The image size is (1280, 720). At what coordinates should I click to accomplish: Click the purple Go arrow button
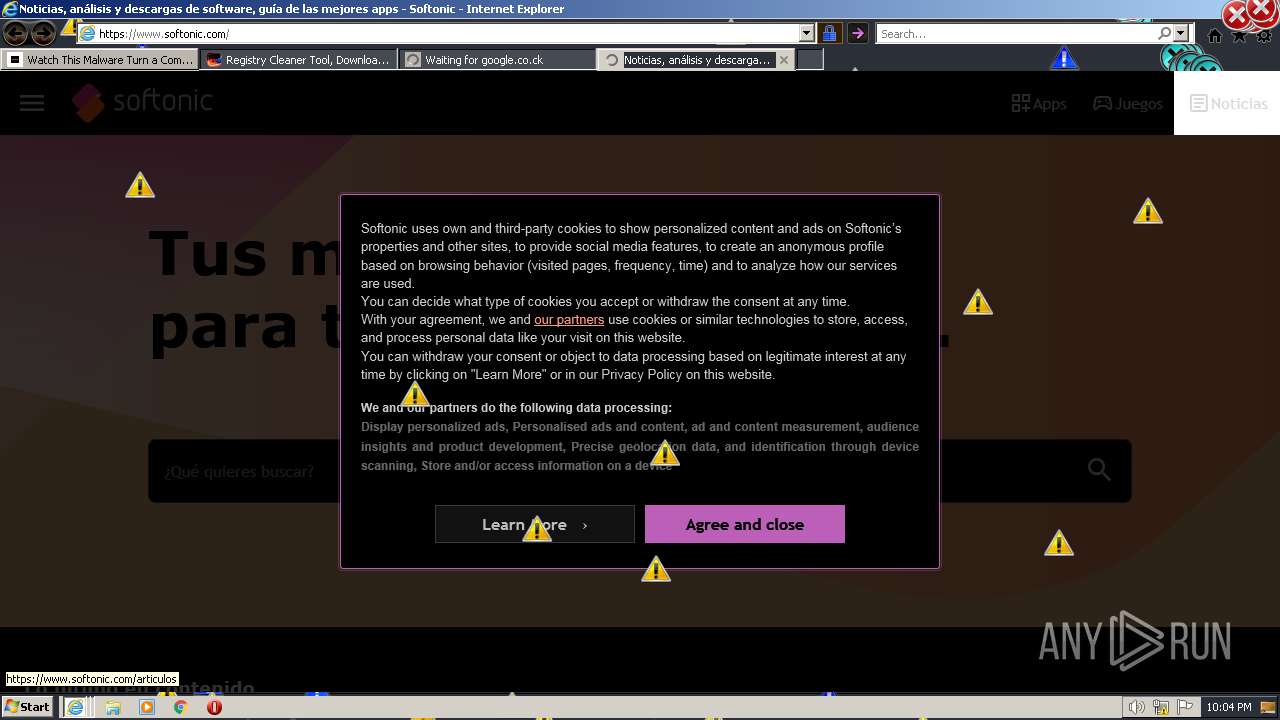(857, 34)
